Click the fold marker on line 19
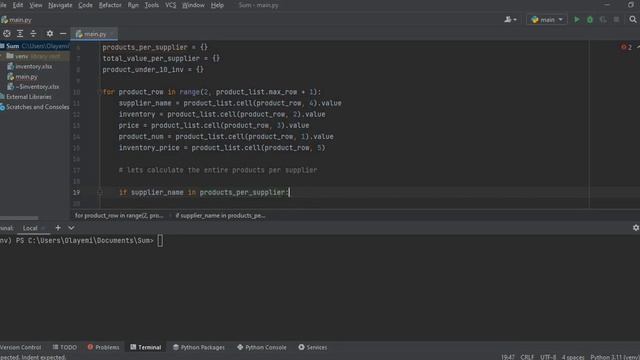Screen dimensions: 640x360 [x=100, y=192]
